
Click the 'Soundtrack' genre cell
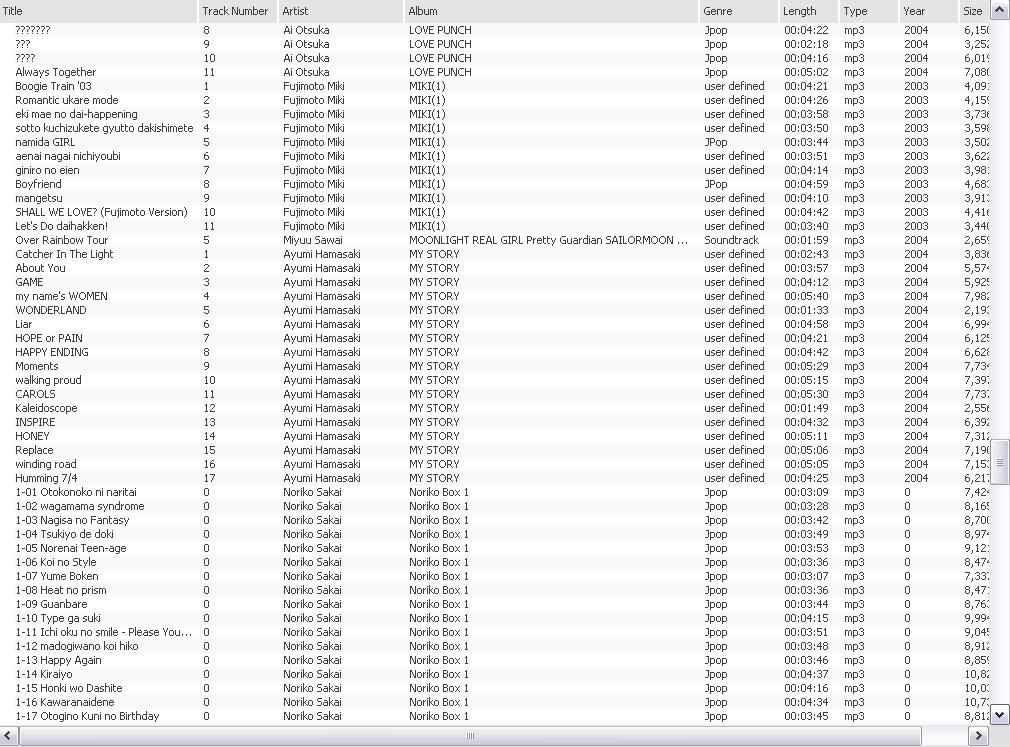coord(732,240)
